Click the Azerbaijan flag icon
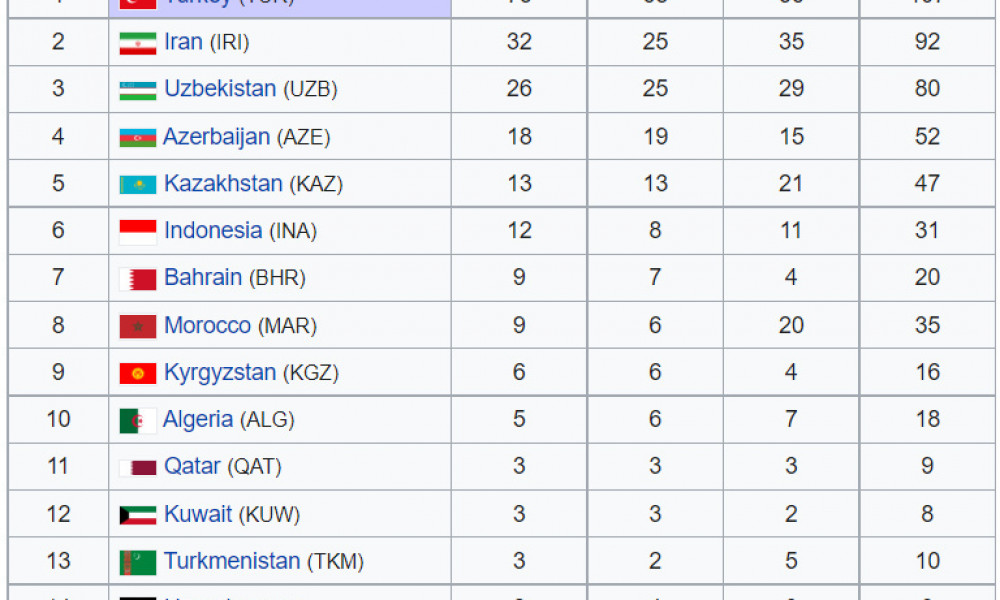 138,138
